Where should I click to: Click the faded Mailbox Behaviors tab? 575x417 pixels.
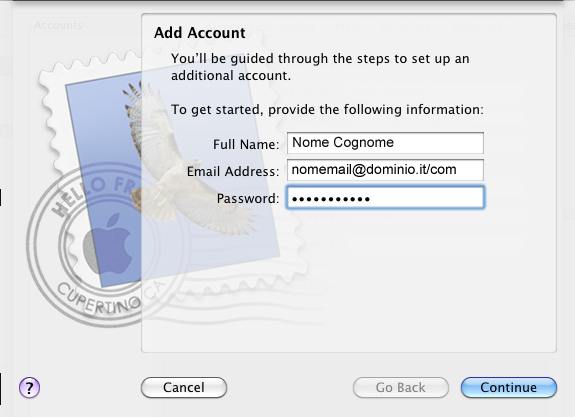(383, 27)
